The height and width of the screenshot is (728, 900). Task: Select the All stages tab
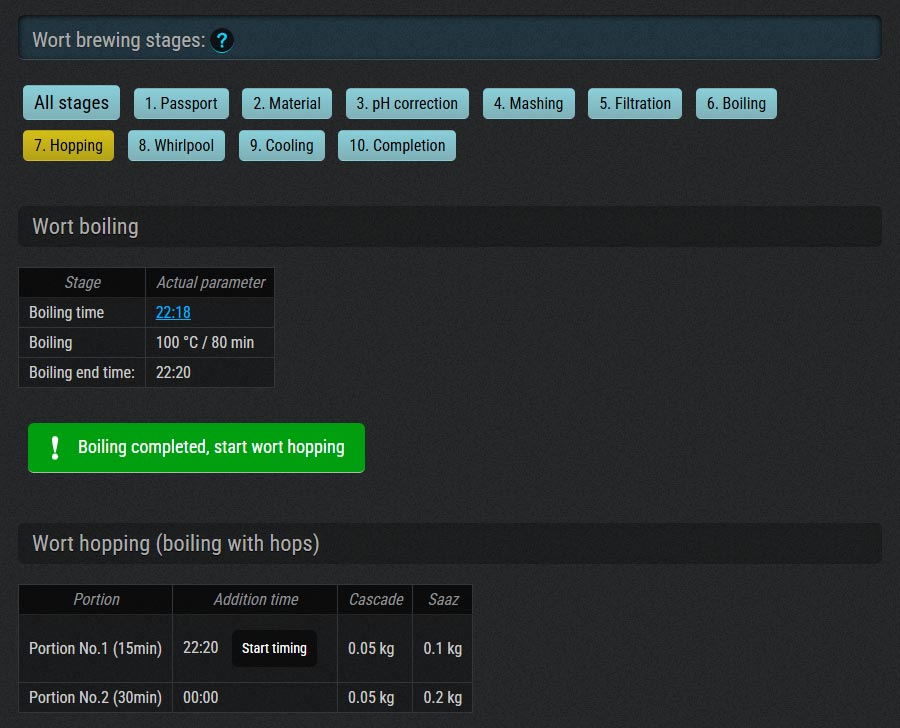pyautogui.click(x=71, y=102)
